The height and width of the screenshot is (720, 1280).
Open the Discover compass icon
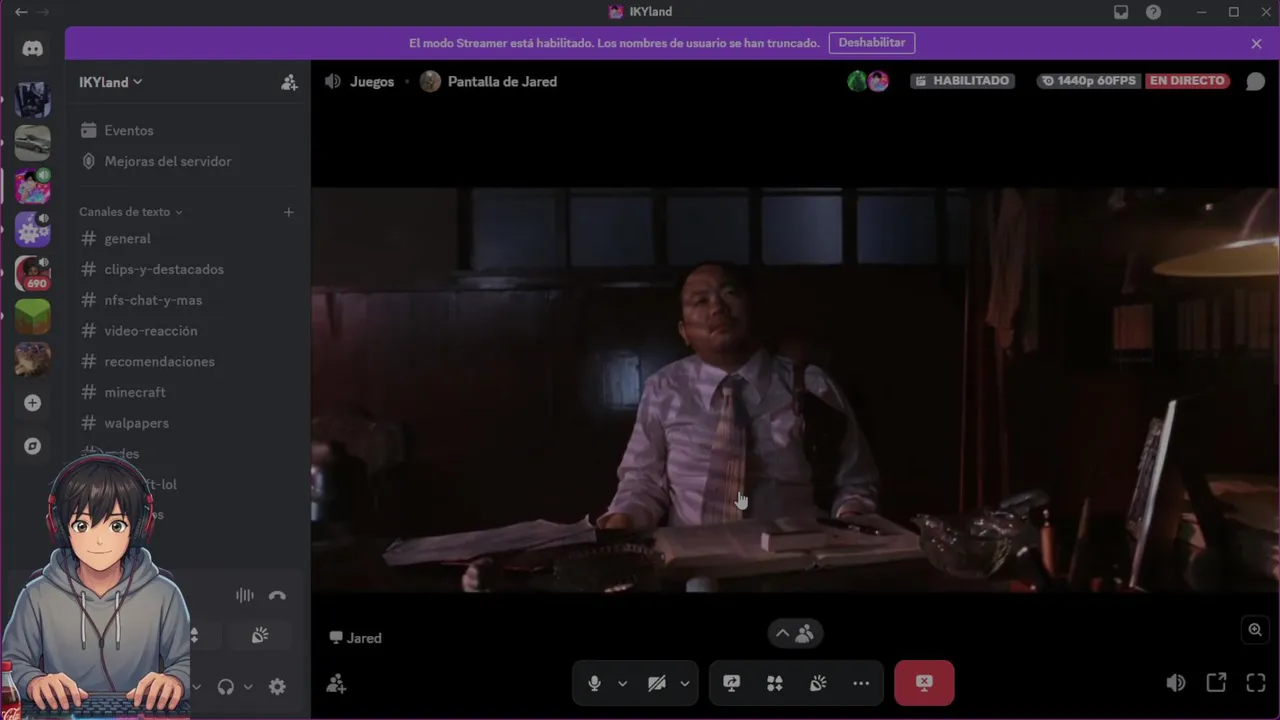pos(32,446)
